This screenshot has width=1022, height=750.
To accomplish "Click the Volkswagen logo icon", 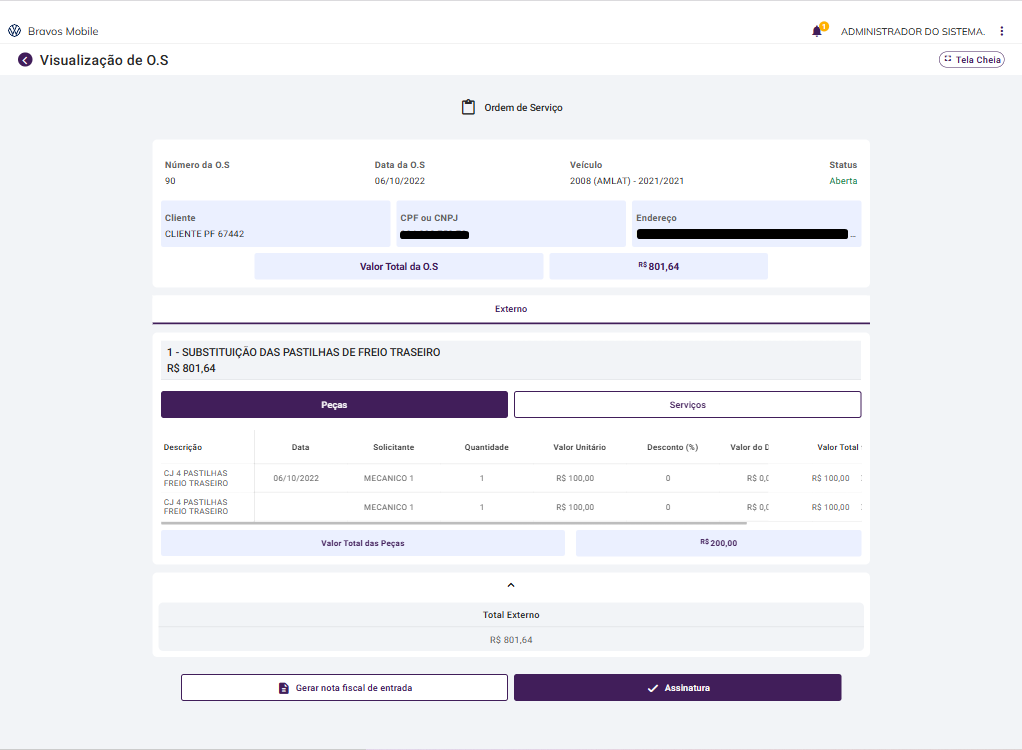I will [14, 31].
